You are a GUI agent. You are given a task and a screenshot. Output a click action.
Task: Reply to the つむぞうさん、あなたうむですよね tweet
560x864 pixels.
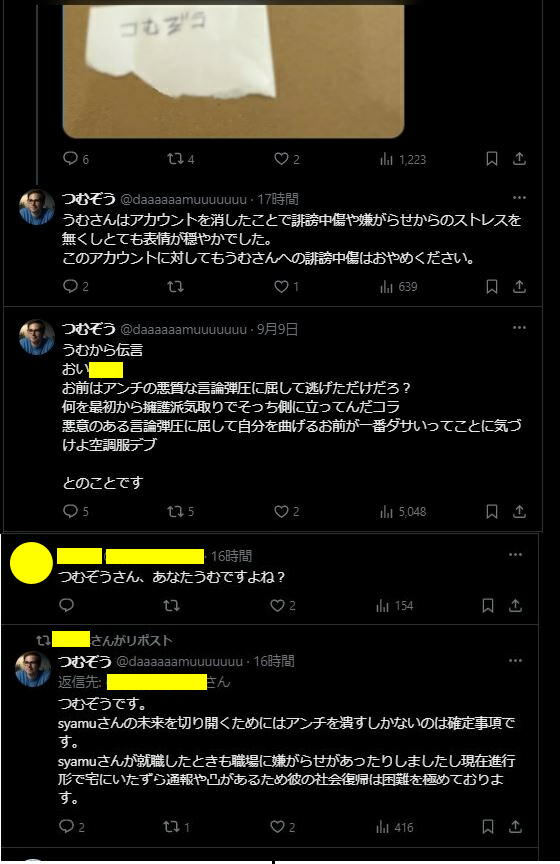pos(66,606)
